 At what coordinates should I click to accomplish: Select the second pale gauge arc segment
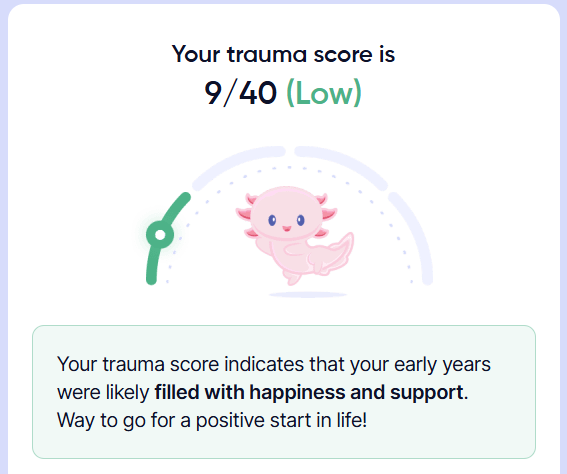(x=239, y=167)
